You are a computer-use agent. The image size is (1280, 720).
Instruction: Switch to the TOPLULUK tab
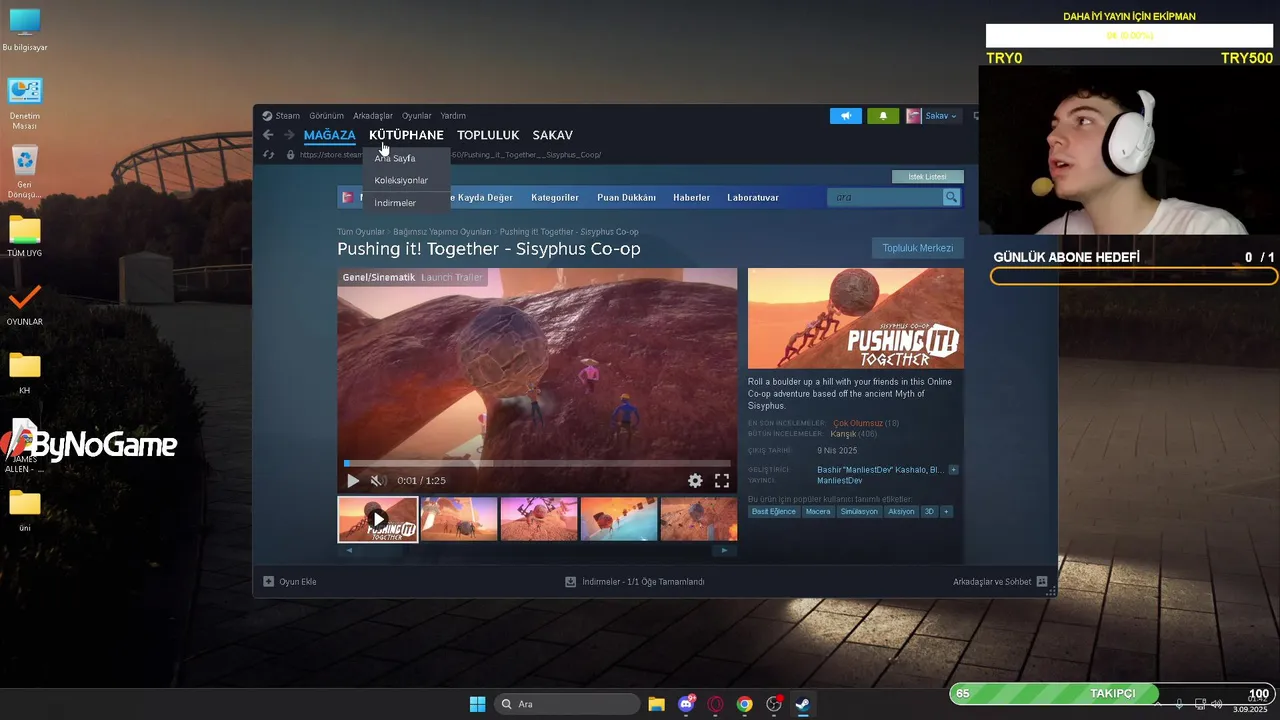488,135
